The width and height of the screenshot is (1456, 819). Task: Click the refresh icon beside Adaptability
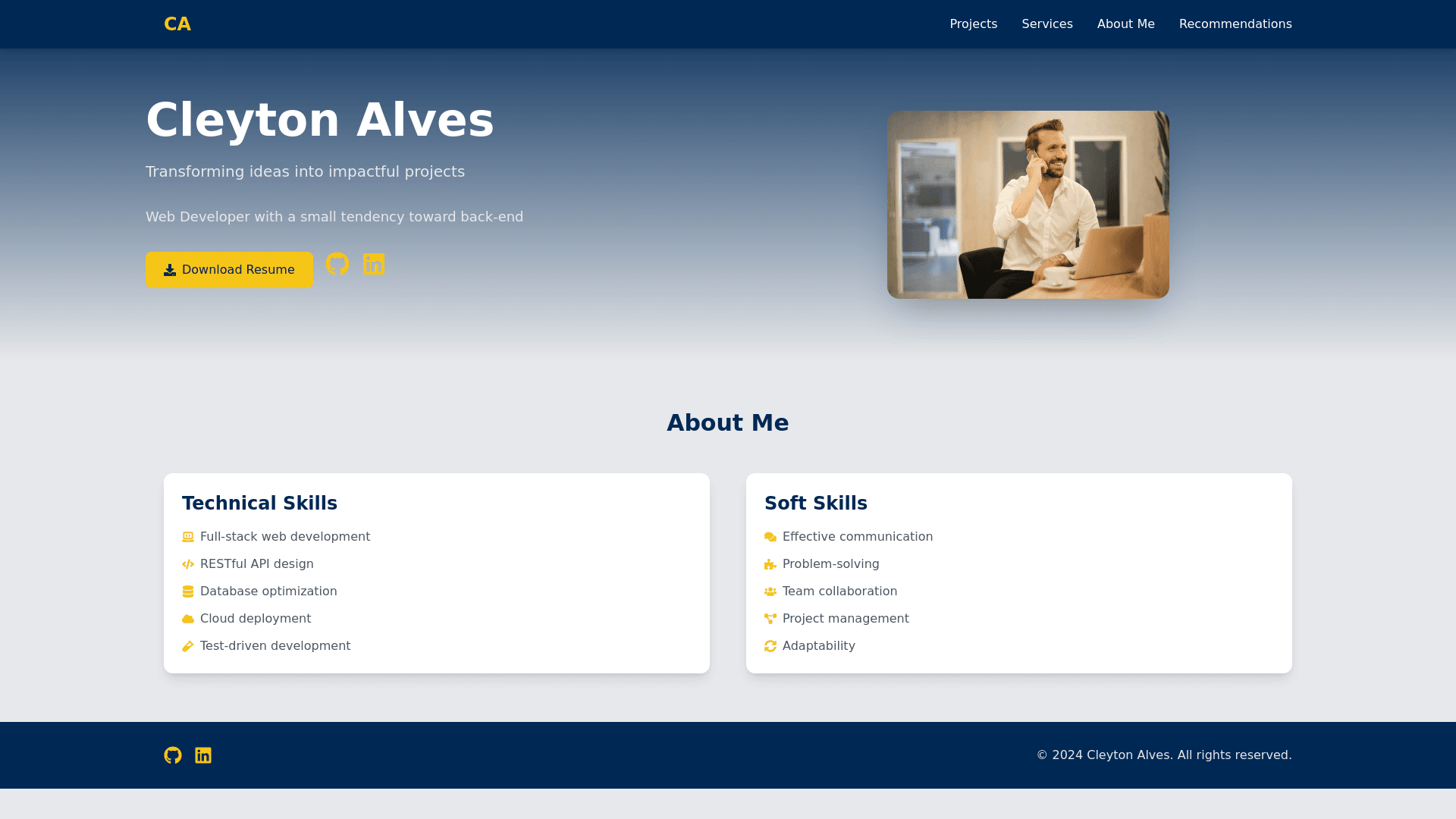(x=770, y=646)
